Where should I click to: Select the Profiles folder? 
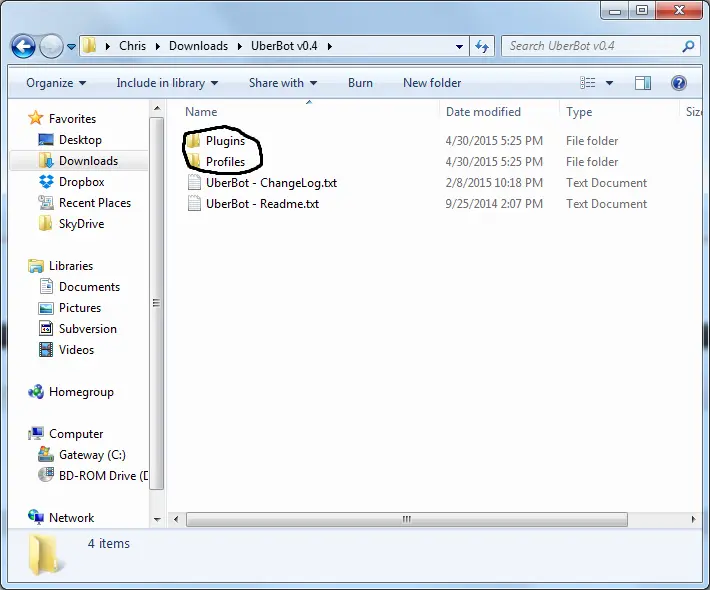pos(225,162)
